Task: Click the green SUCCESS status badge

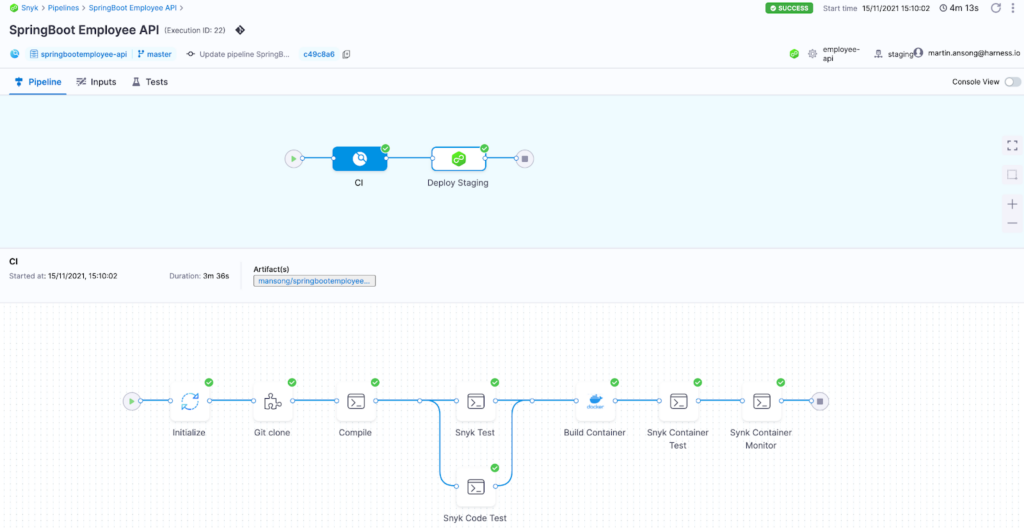Action: click(x=789, y=8)
